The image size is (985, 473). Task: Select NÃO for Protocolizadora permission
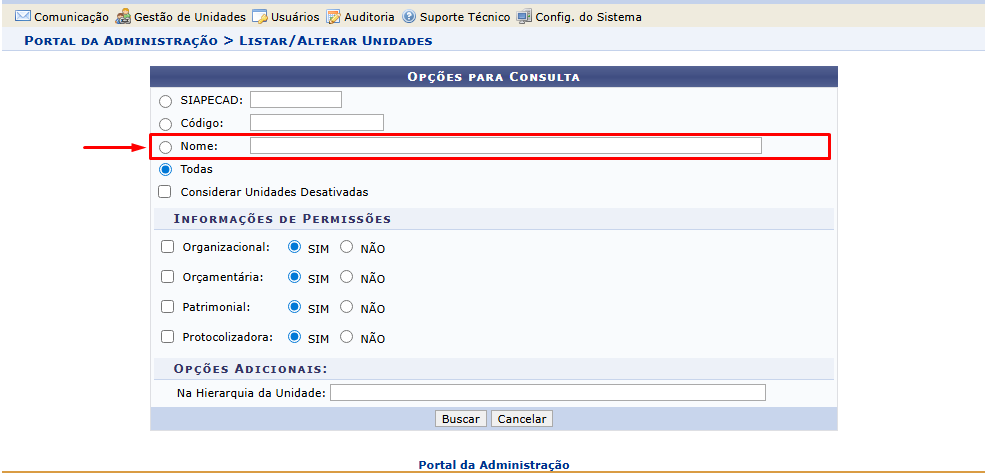(347, 338)
